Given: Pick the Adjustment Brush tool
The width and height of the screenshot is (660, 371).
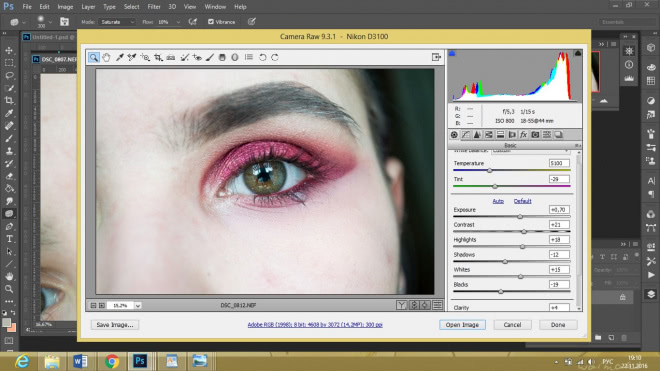Looking at the screenshot, I should (210, 57).
